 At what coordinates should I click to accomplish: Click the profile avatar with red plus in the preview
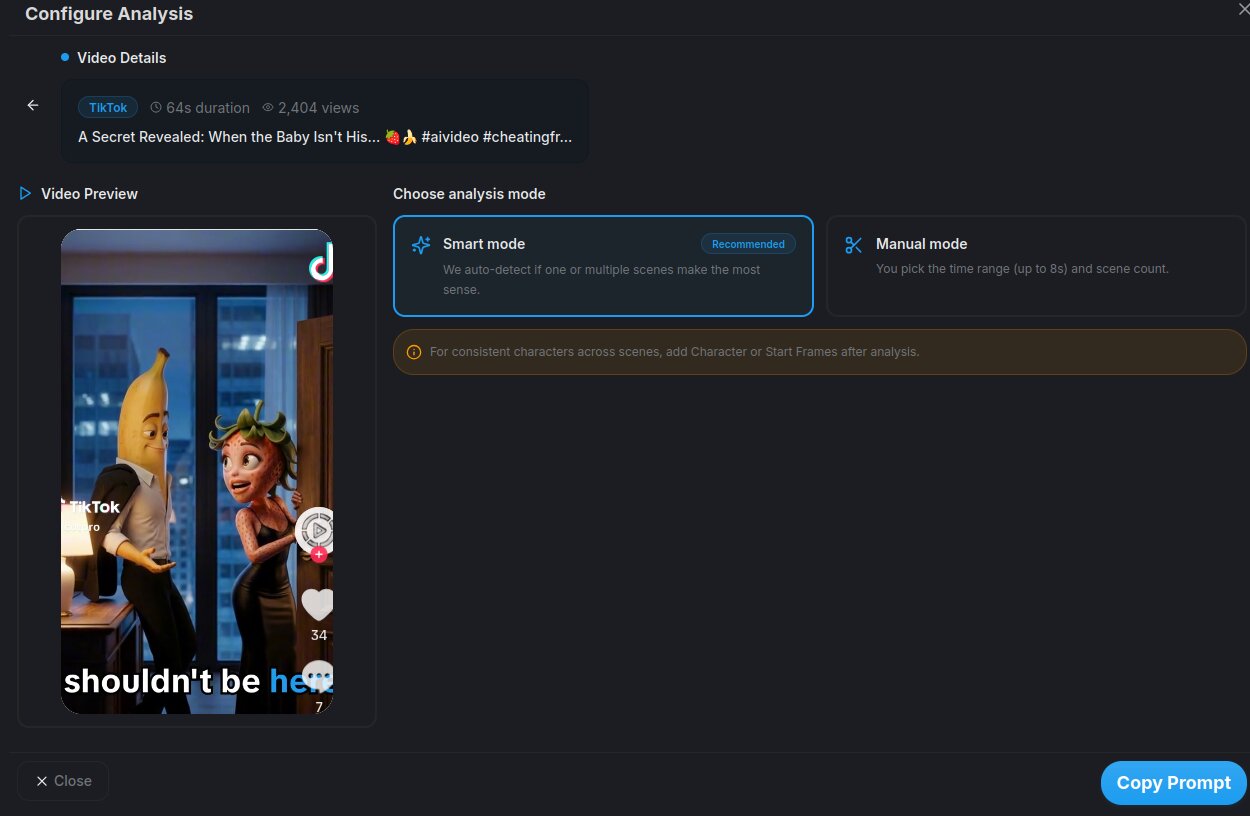point(316,533)
